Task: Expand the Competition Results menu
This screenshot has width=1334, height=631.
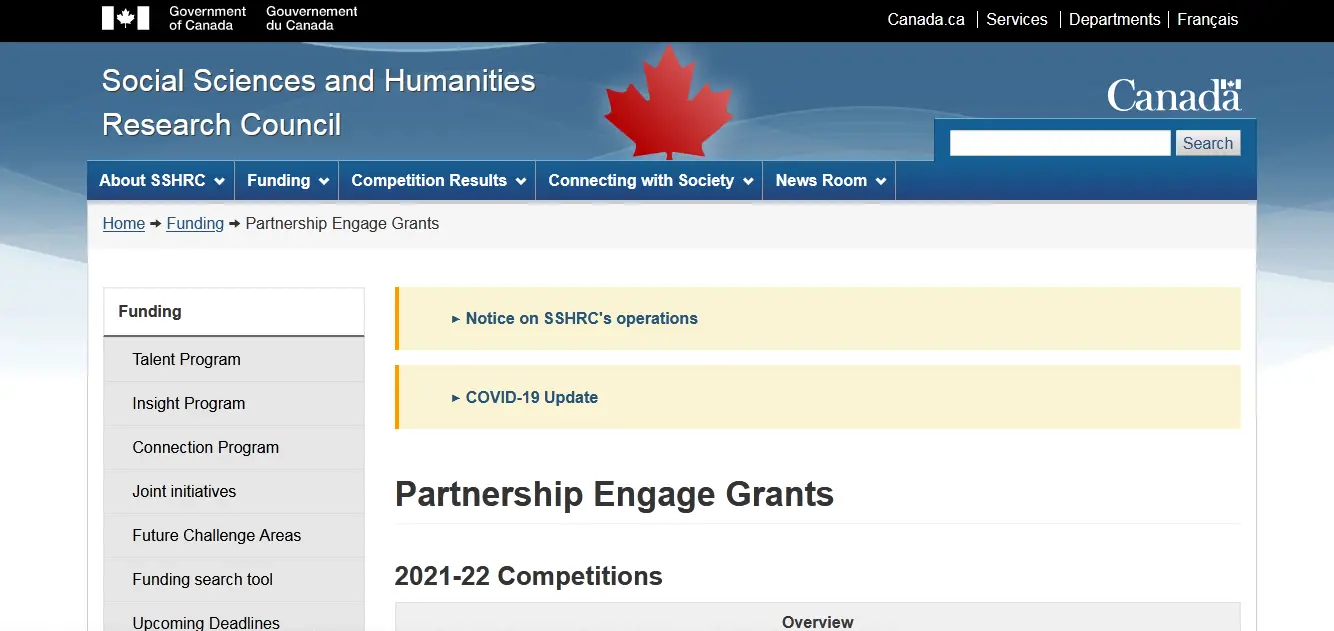Action: click(437, 181)
